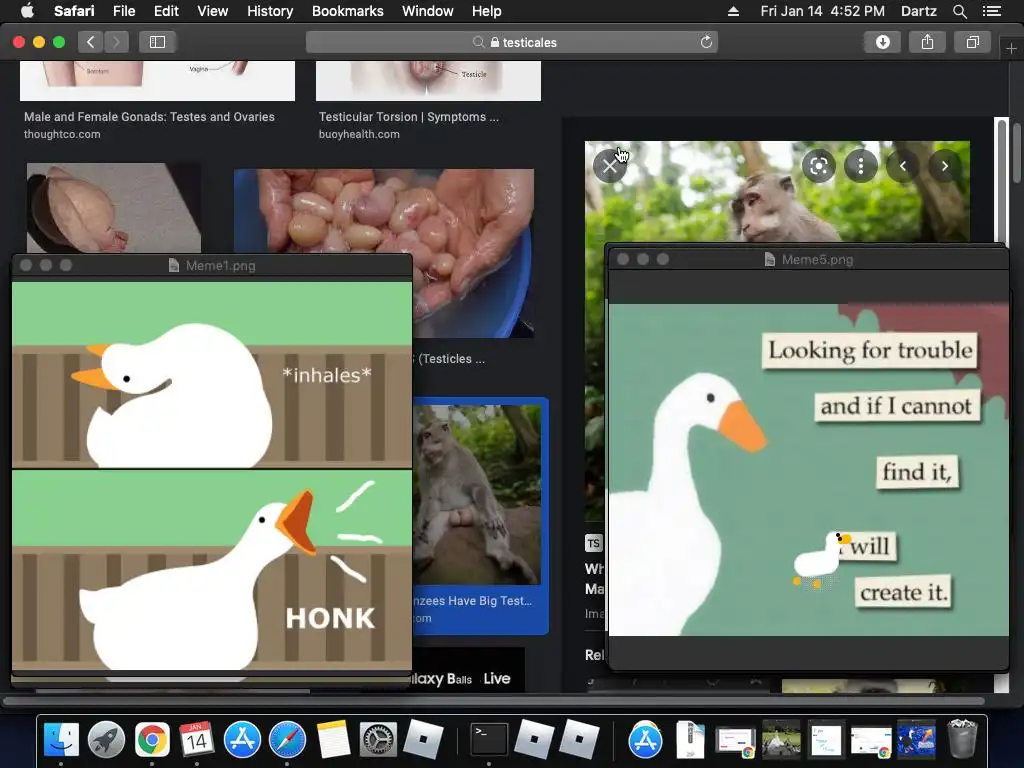Open Safari downloads list
Image resolution: width=1024 pixels, height=768 pixels.
click(x=882, y=42)
